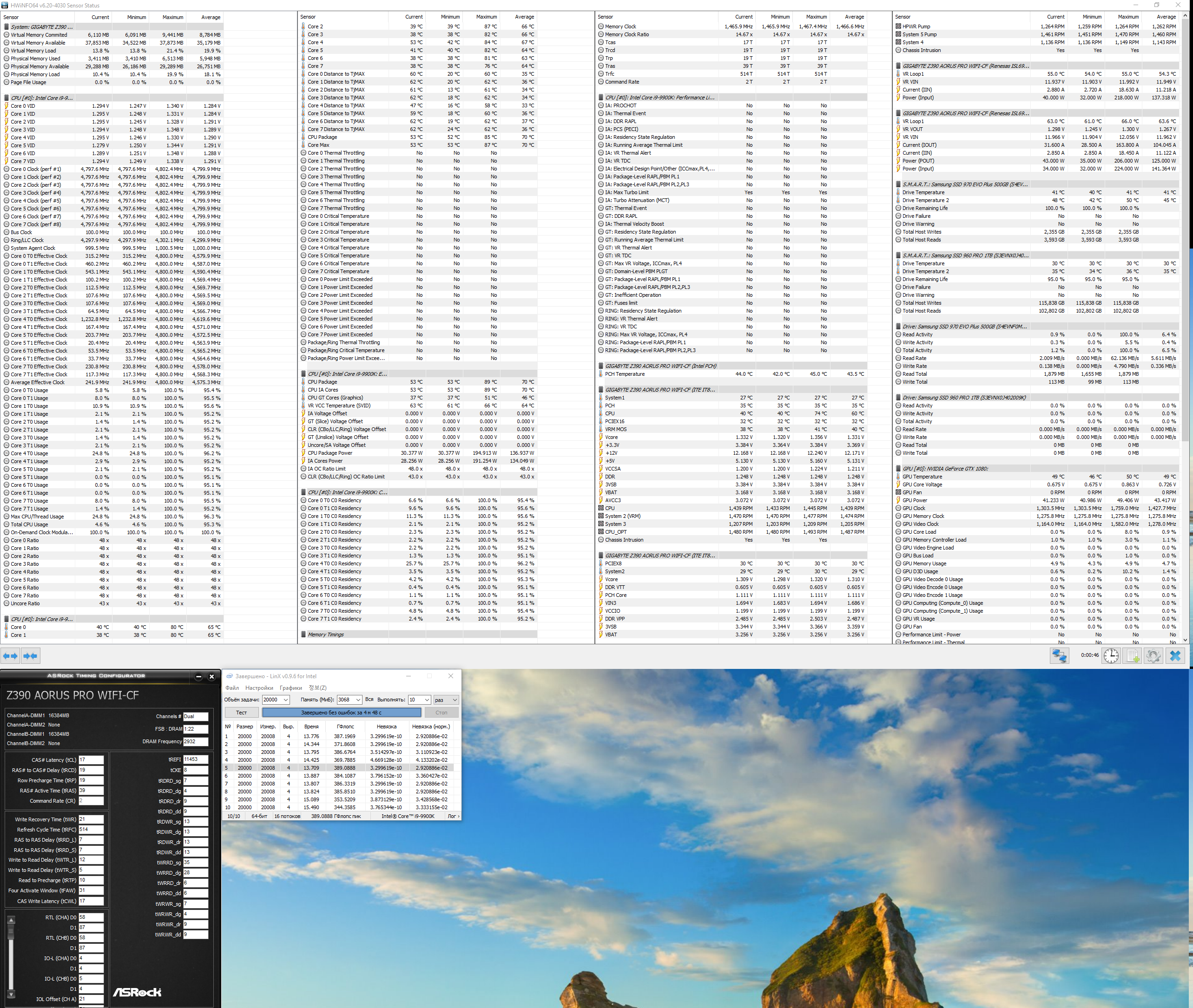Click the Лог button in status bar

coord(453,816)
